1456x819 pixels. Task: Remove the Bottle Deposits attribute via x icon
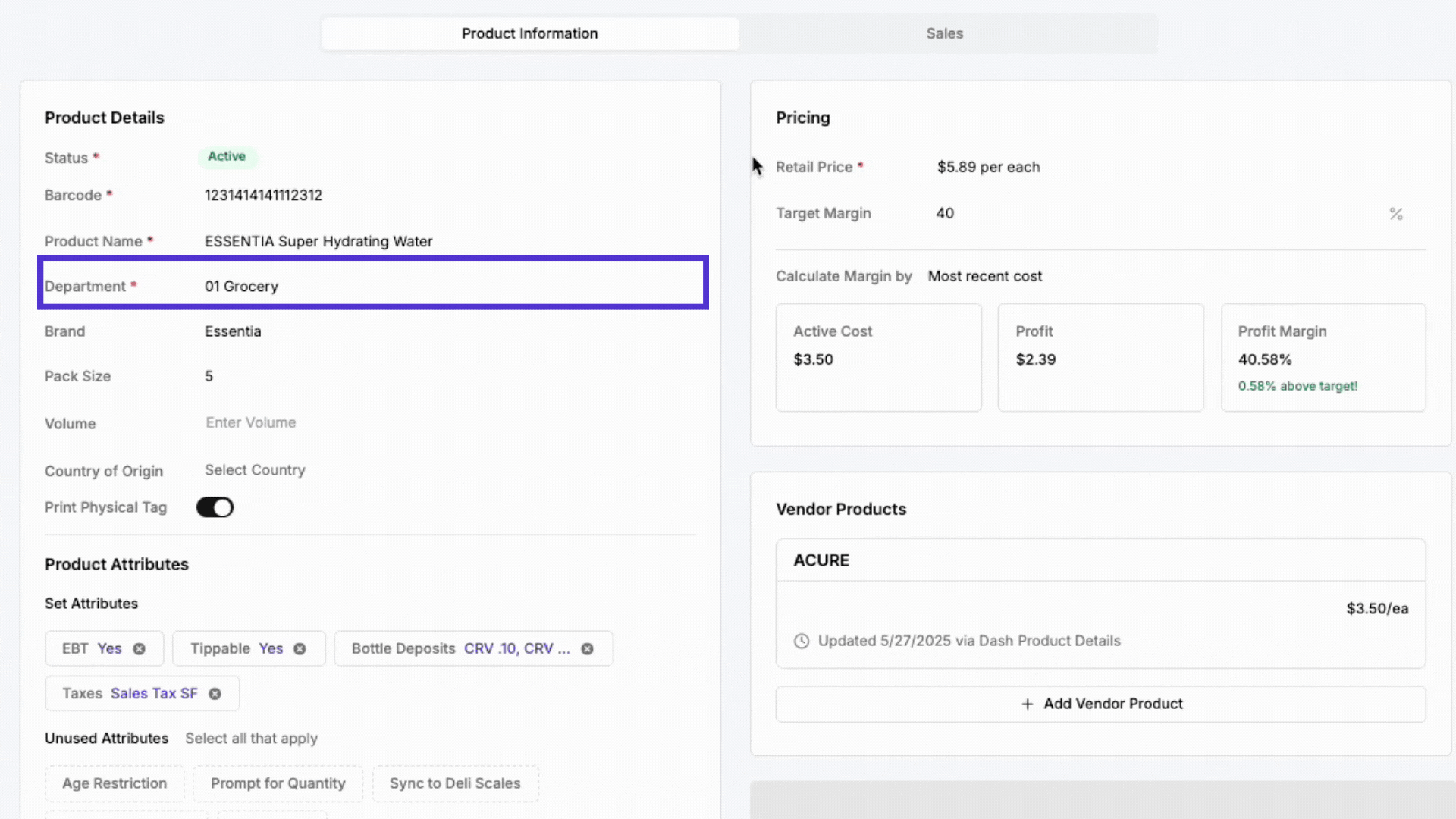[x=587, y=649]
